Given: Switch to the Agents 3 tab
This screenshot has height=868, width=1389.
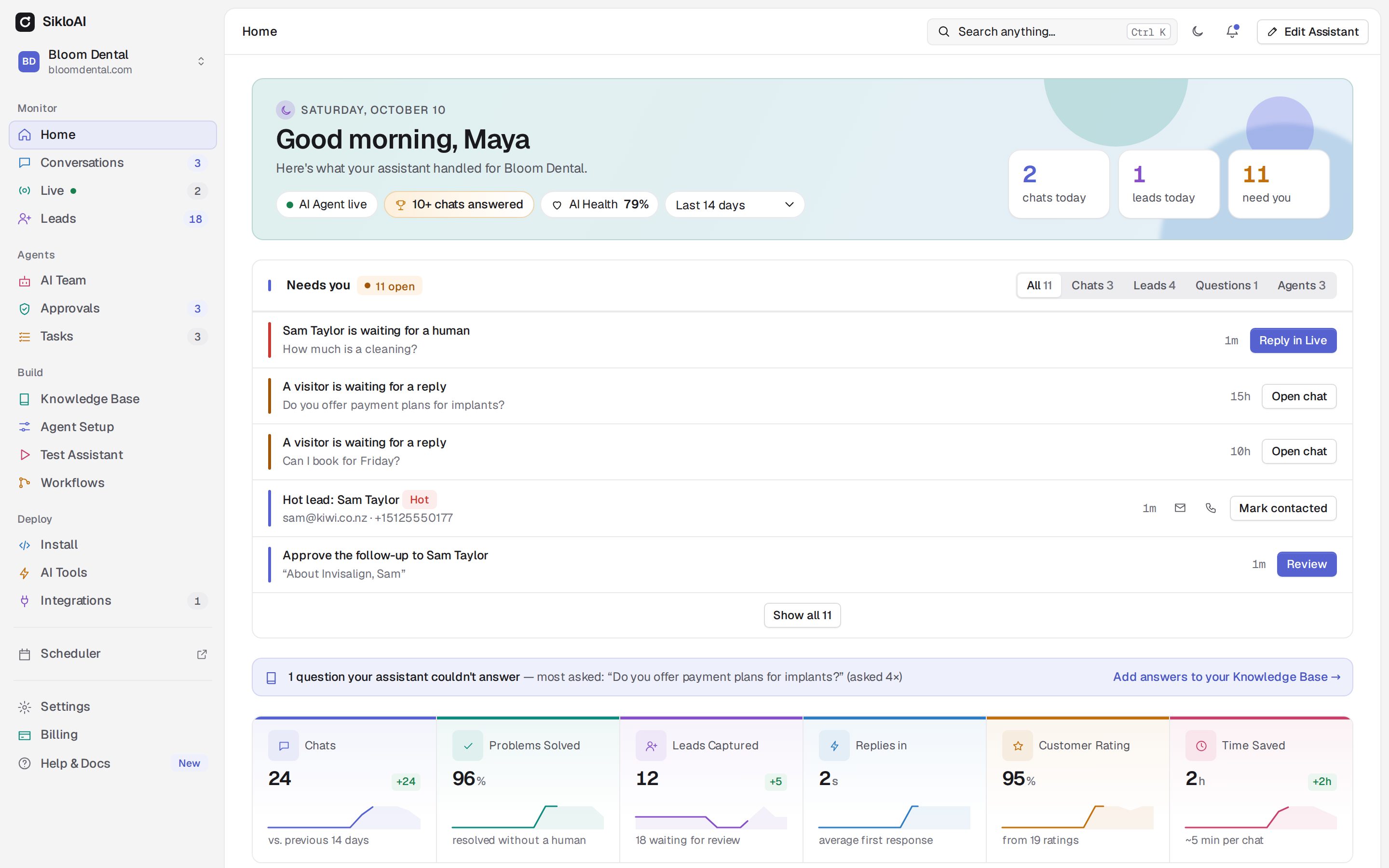Looking at the screenshot, I should click(1301, 285).
